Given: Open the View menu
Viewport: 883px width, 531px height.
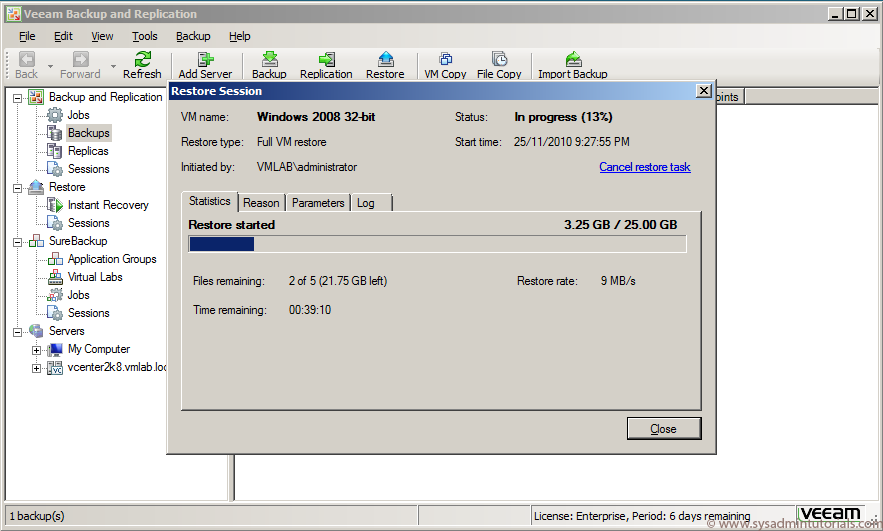Looking at the screenshot, I should click(x=102, y=36).
